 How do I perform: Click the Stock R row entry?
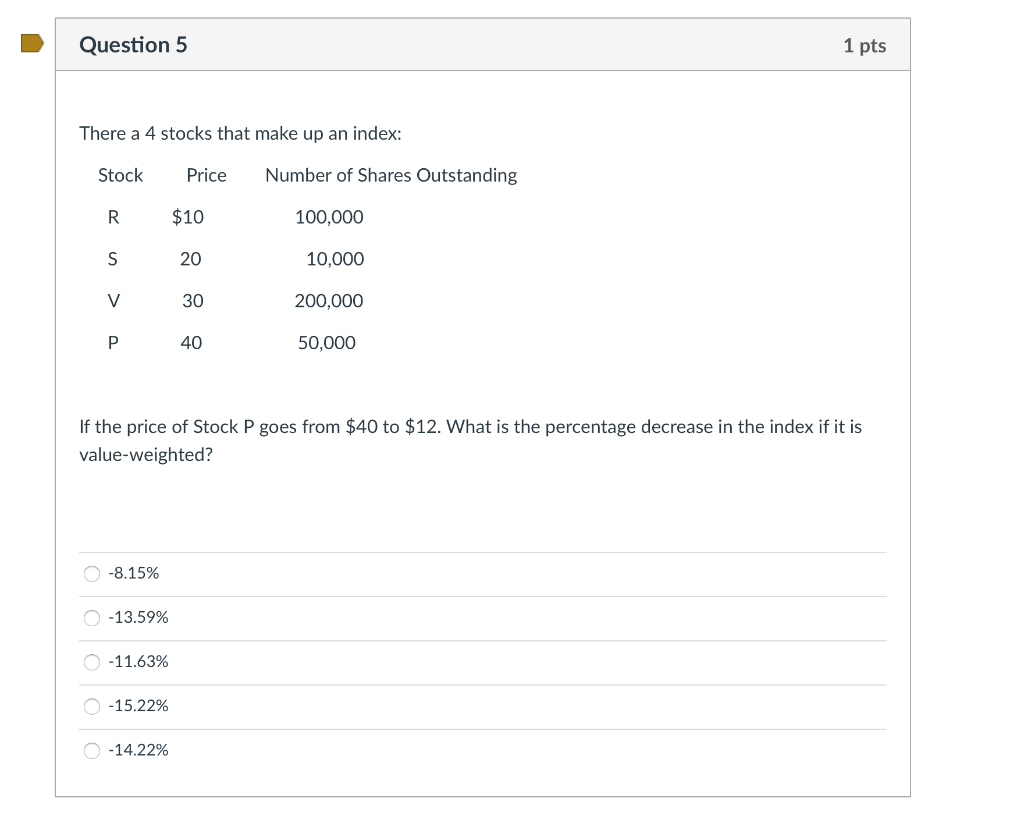[x=112, y=217]
